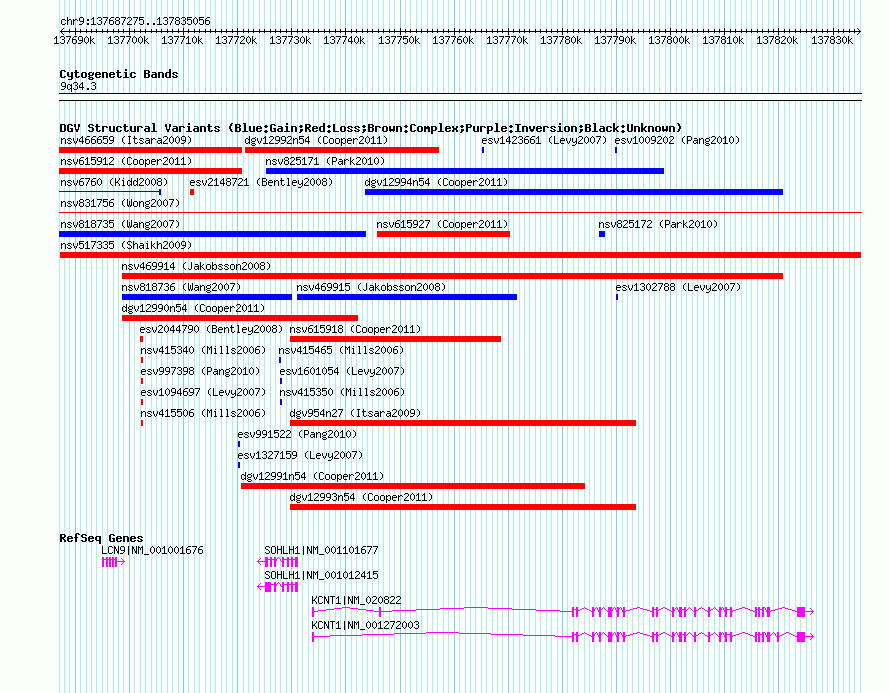The image size is (890, 693).
Task: Click LCN9|NM_001001676 gene label
Action: [x=152, y=550]
